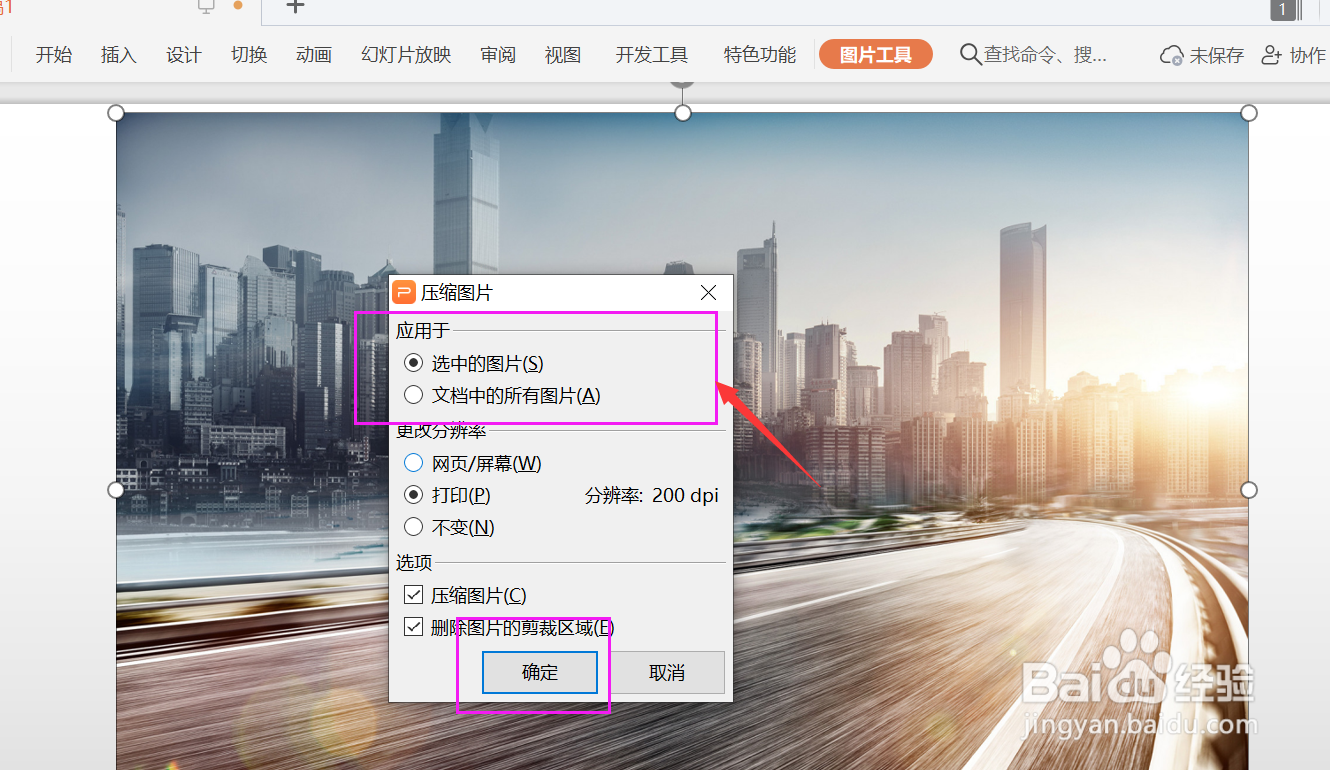
Task: Click the top-left image resize handle
Action: [116, 113]
